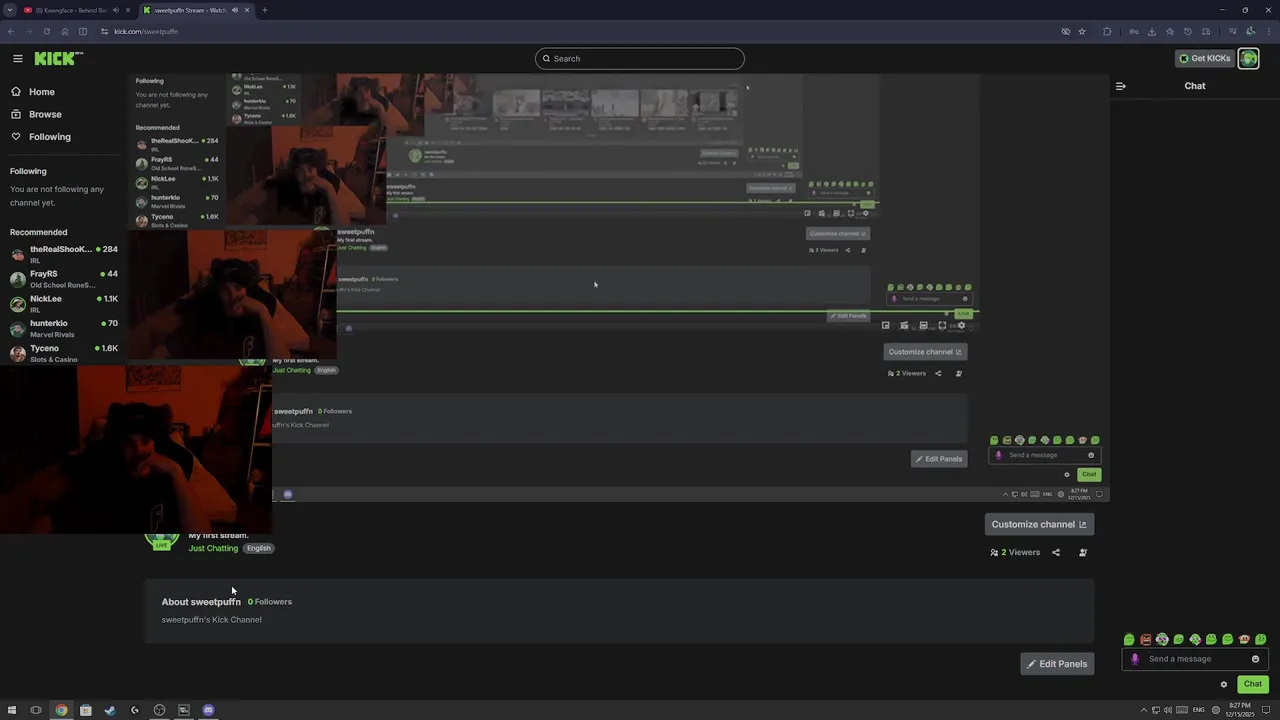The width and height of the screenshot is (1280, 720).
Task: Open the browser three-dot menu
Action: pos(1268,31)
